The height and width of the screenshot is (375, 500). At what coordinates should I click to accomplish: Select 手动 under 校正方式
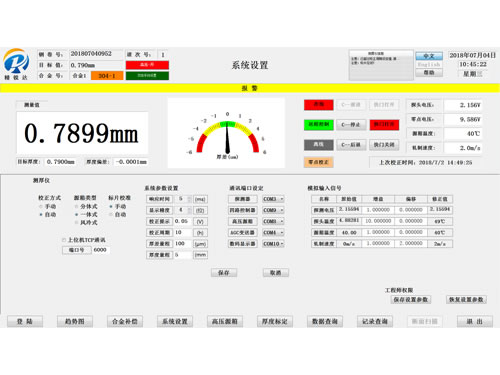pos(41,207)
